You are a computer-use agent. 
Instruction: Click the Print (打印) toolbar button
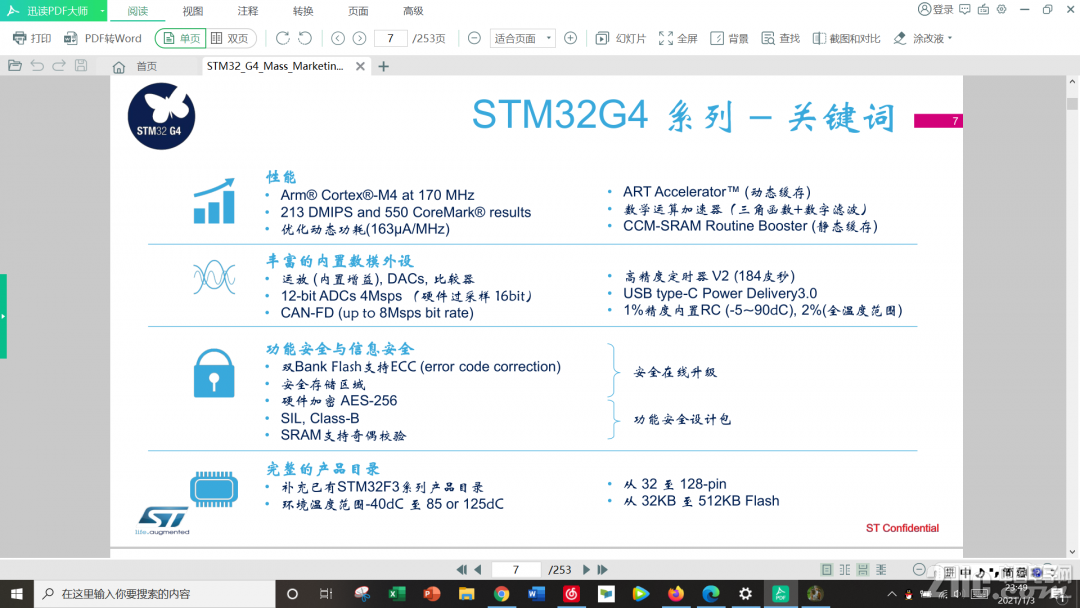click(x=32, y=39)
